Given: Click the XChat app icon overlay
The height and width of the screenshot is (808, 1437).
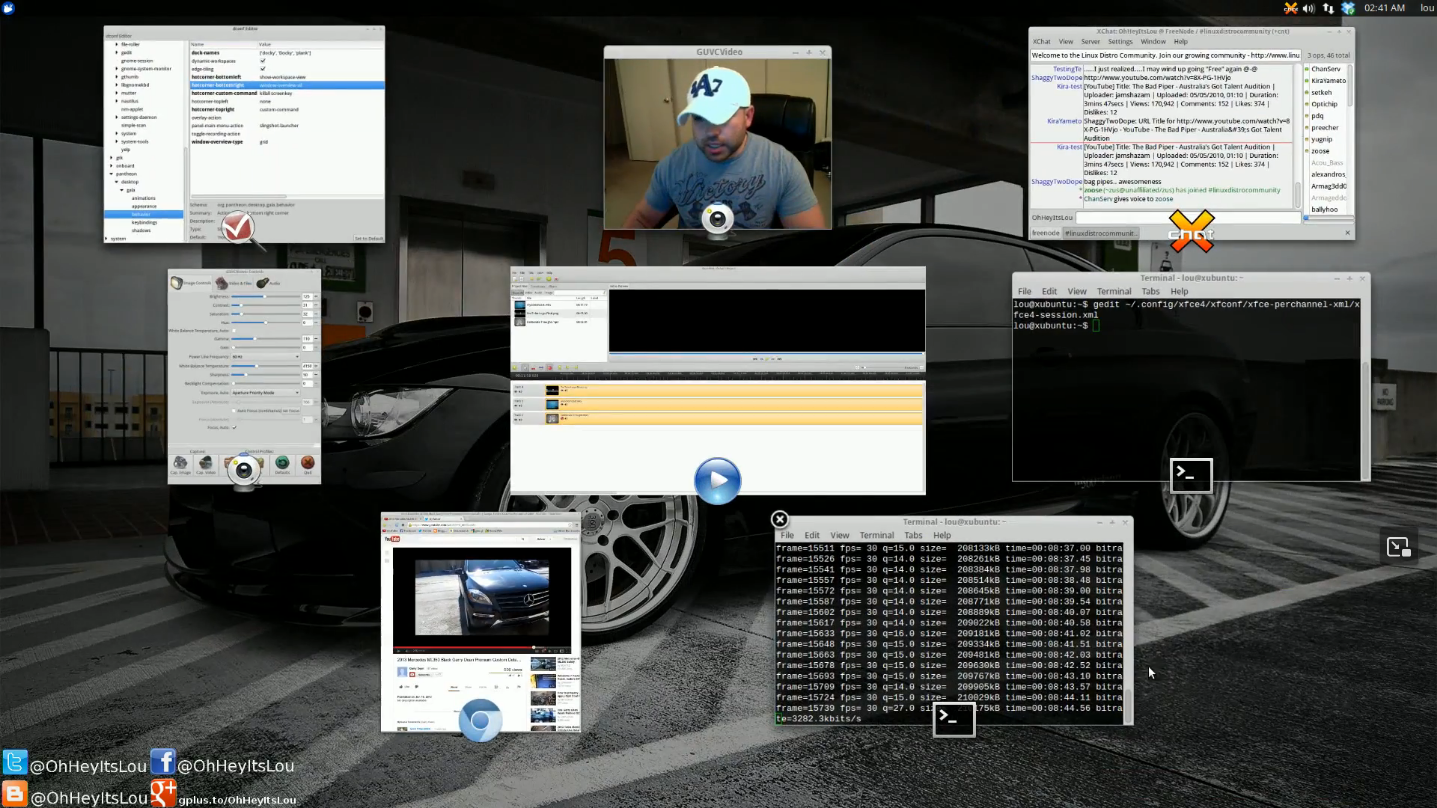Looking at the screenshot, I should 1191,232.
